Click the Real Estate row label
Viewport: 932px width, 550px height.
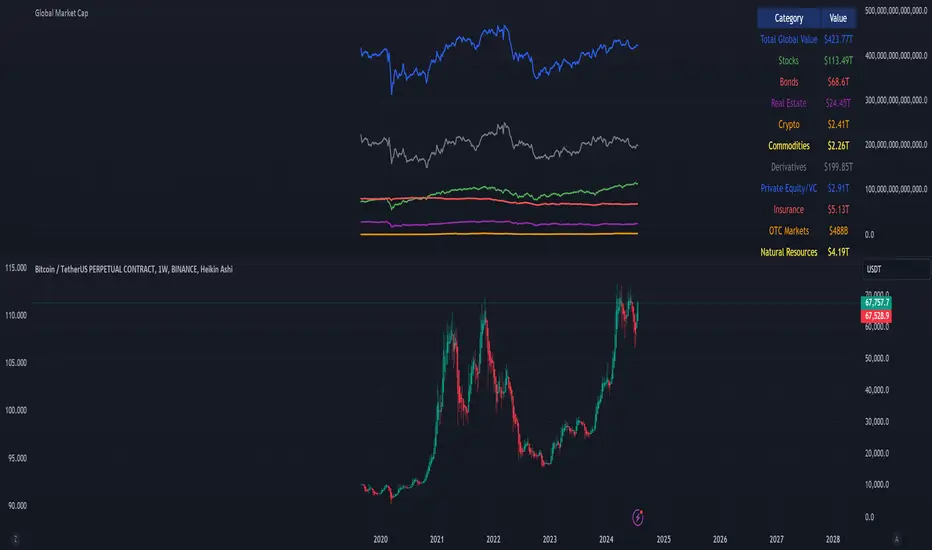click(789, 102)
